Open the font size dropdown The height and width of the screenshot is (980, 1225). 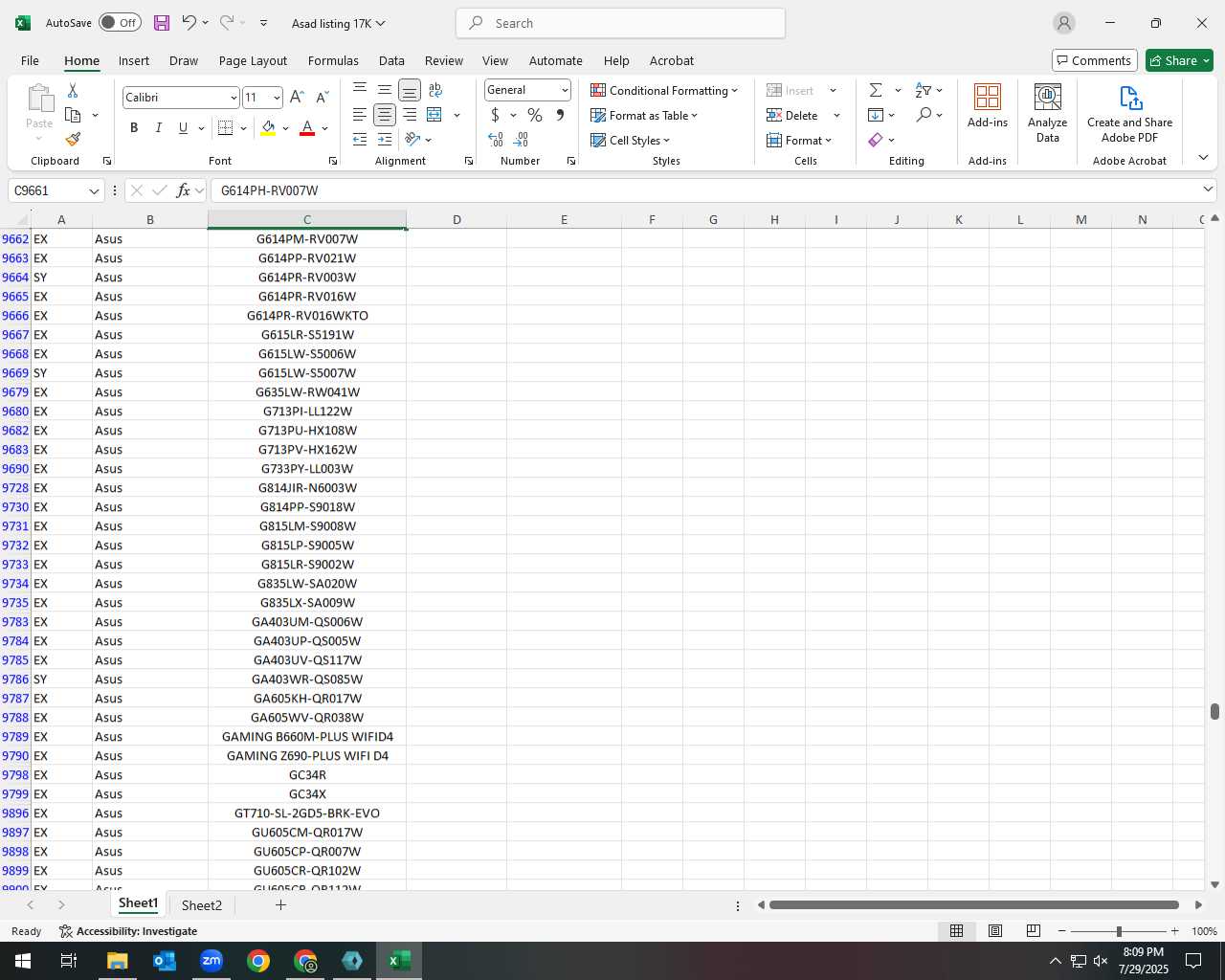click(277, 98)
